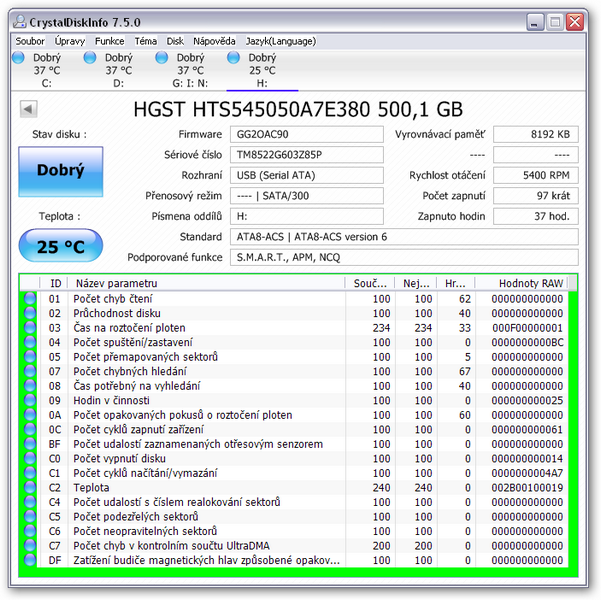This screenshot has width=601, height=600.
Task: Click status icon of row 02 Průchodnost disku
Action: [x=30, y=313]
